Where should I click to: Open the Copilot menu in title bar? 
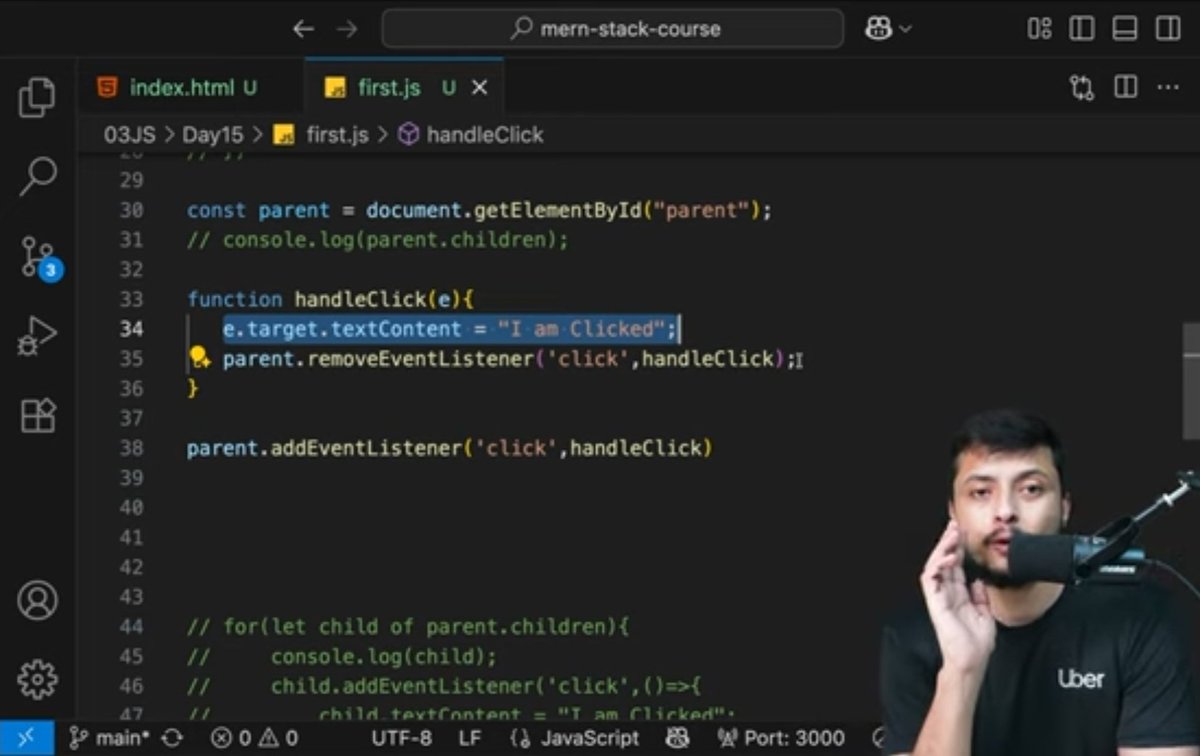(x=888, y=29)
